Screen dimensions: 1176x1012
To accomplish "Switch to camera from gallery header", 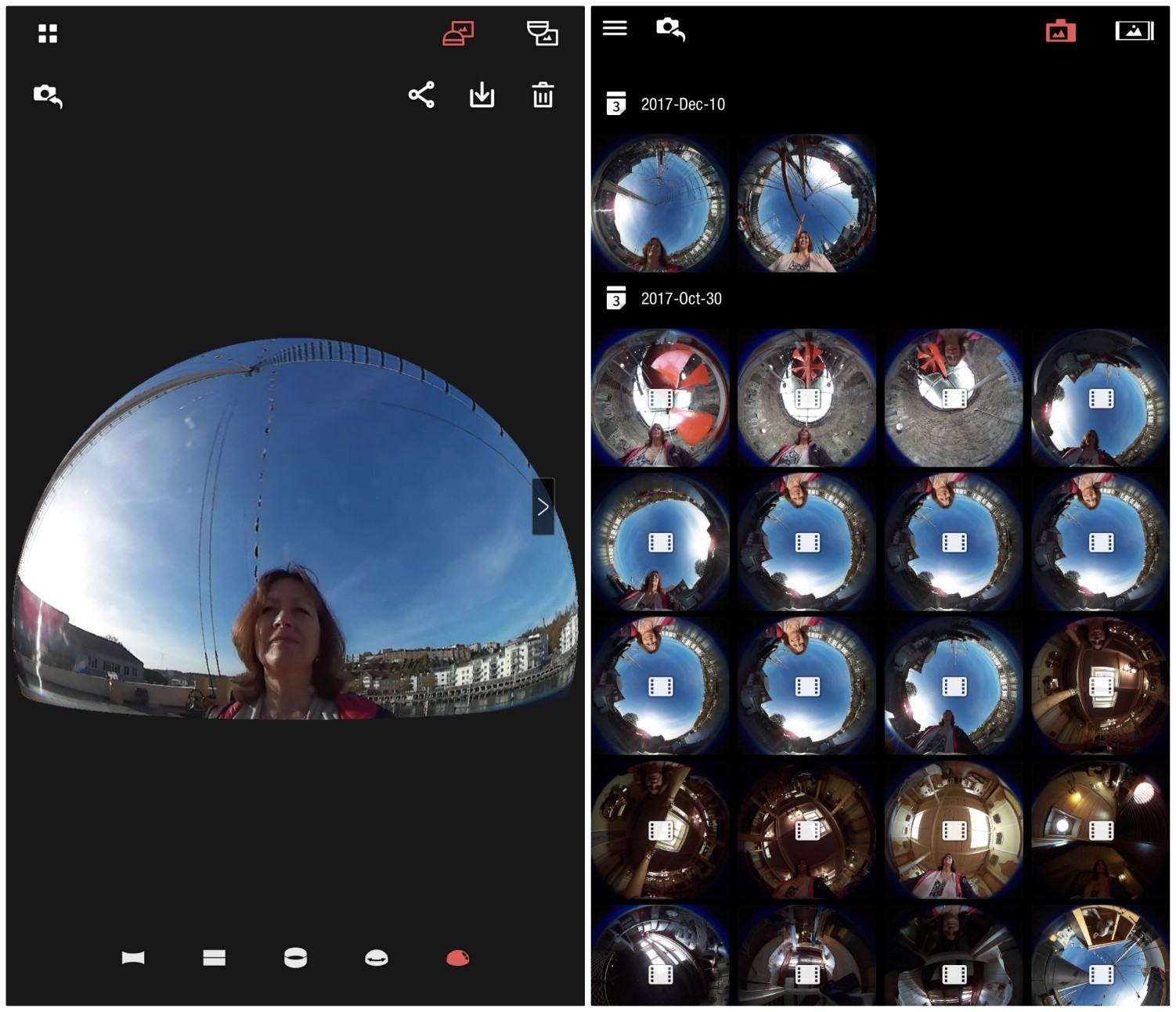I will coord(670,29).
